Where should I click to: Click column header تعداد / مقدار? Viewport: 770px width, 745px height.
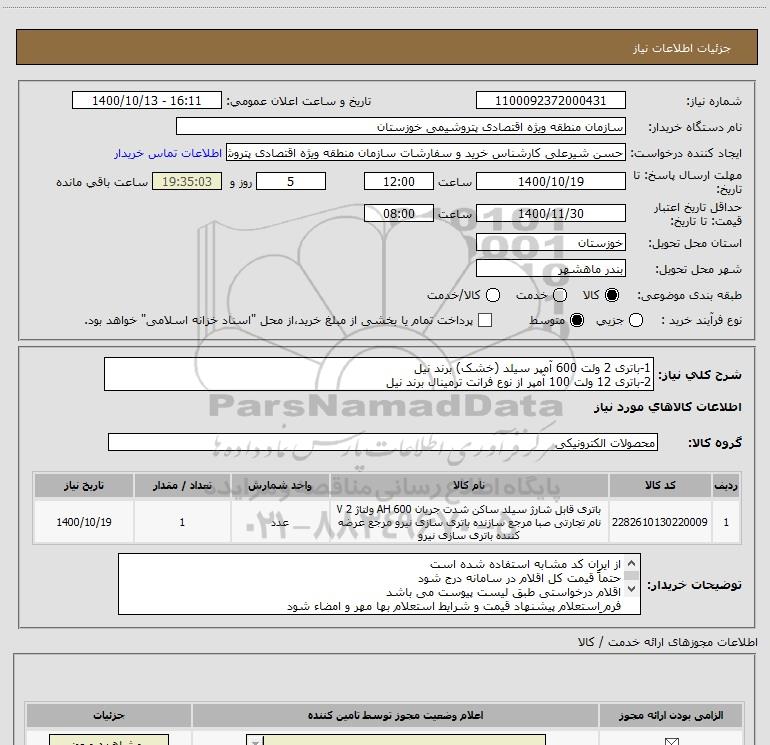(182, 485)
